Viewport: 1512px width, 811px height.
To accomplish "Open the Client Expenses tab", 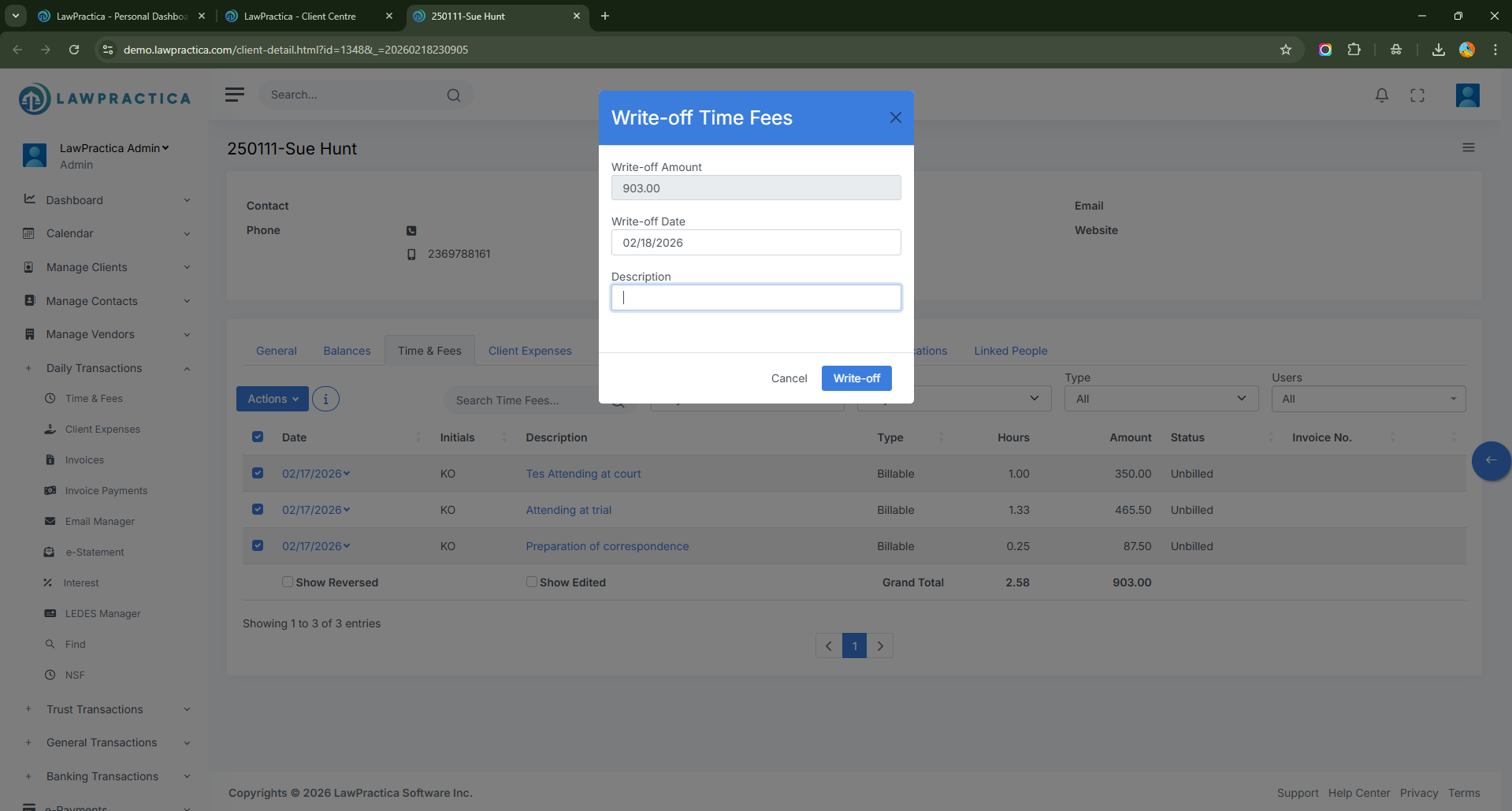I will click(x=529, y=351).
